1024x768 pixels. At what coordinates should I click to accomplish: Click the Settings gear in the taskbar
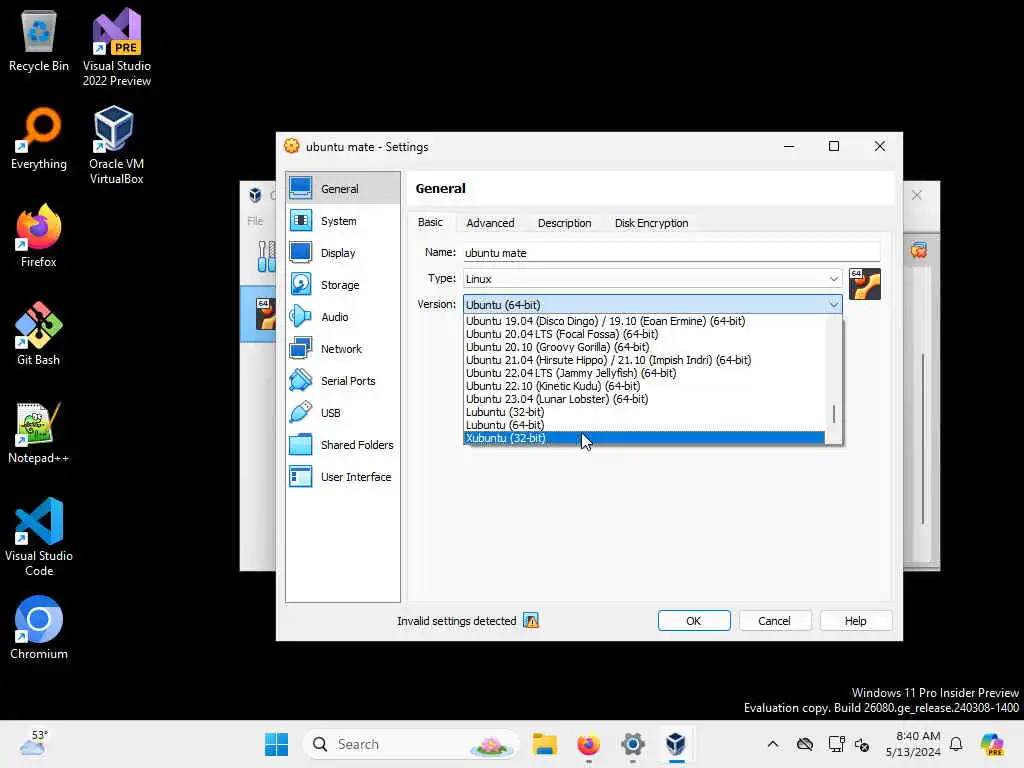tap(632, 744)
